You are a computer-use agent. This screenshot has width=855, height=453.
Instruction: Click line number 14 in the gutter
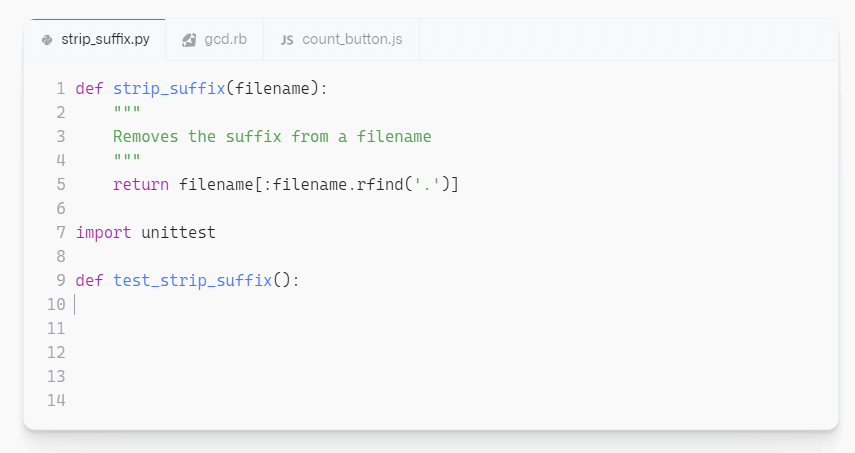click(x=56, y=400)
